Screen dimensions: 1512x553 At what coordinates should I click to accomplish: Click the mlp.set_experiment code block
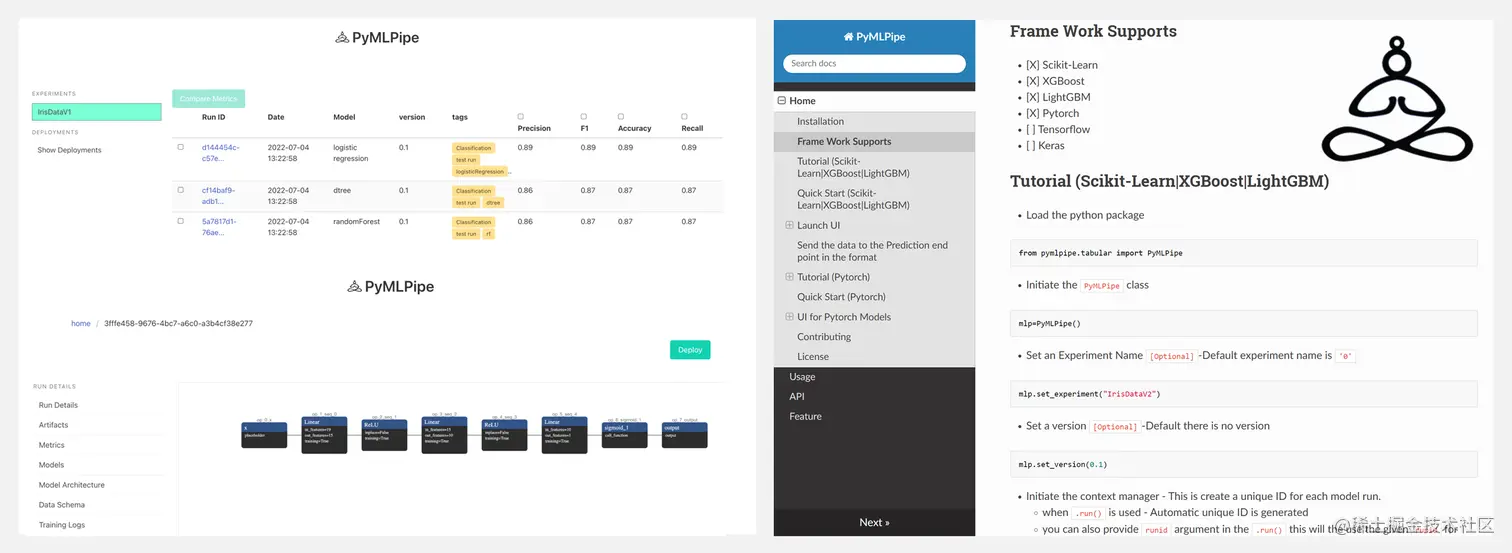1243,394
